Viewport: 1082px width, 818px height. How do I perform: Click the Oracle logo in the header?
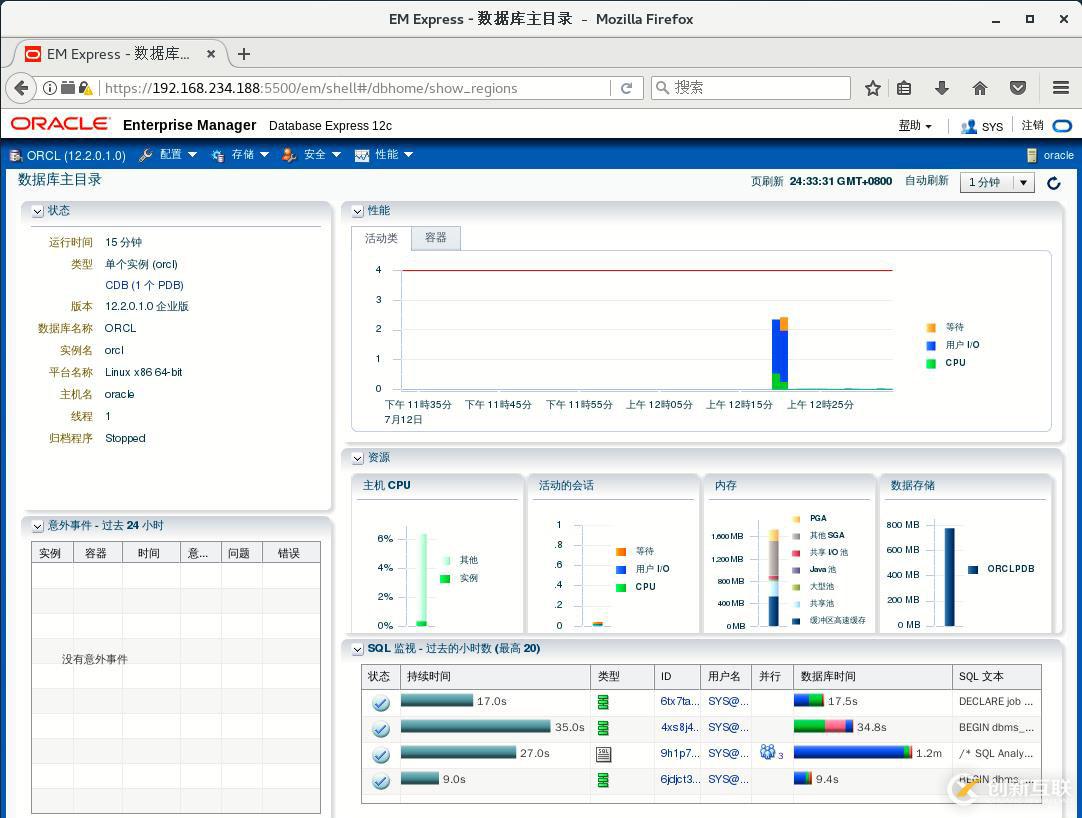(58, 125)
